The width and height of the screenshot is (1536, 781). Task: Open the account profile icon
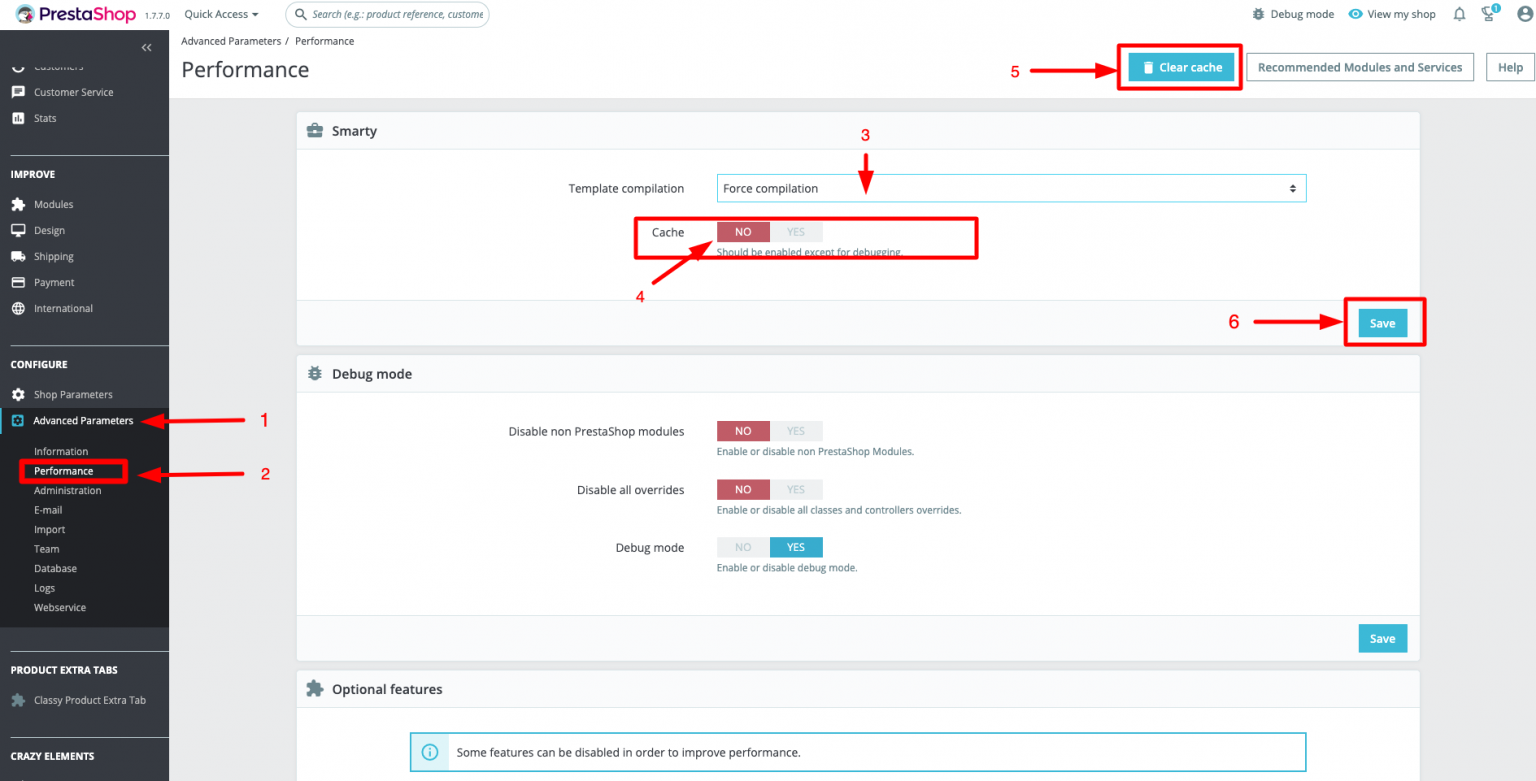click(1522, 14)
